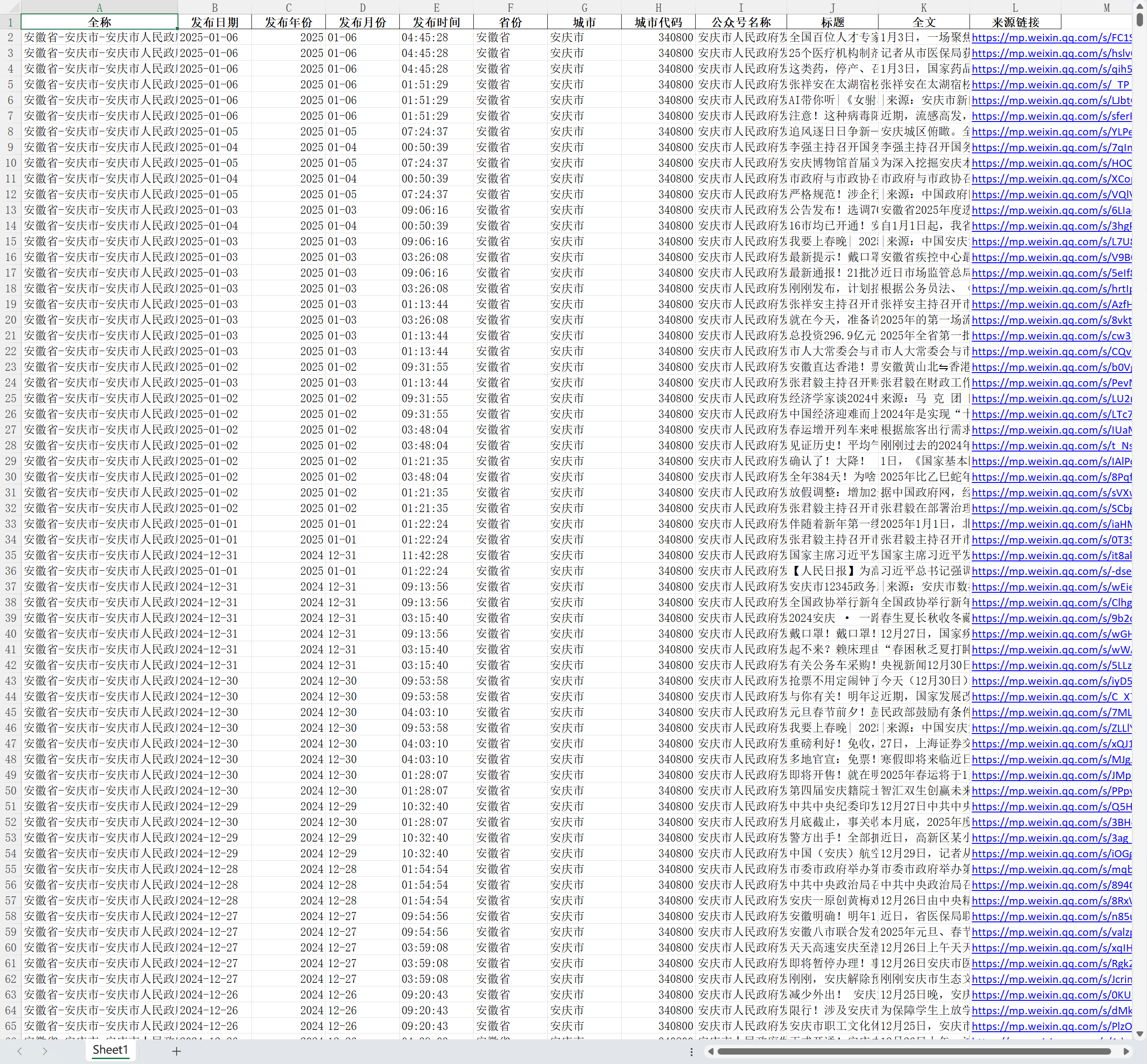Select the 公众号名称 header cell
The height and width of the screenshot is (1064, 1147).
[x=741, y=22]
